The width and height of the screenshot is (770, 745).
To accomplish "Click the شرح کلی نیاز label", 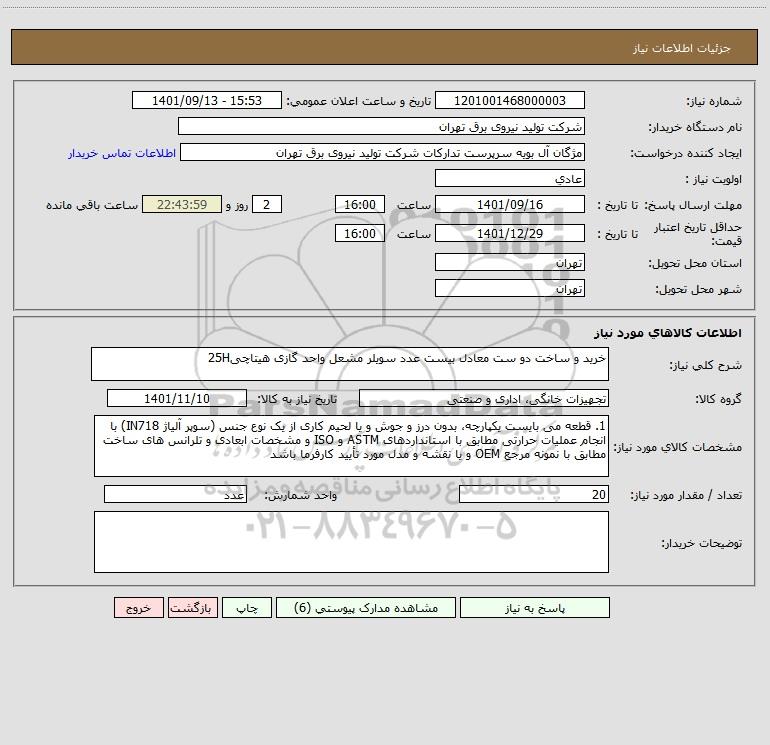I will [706, 365].
